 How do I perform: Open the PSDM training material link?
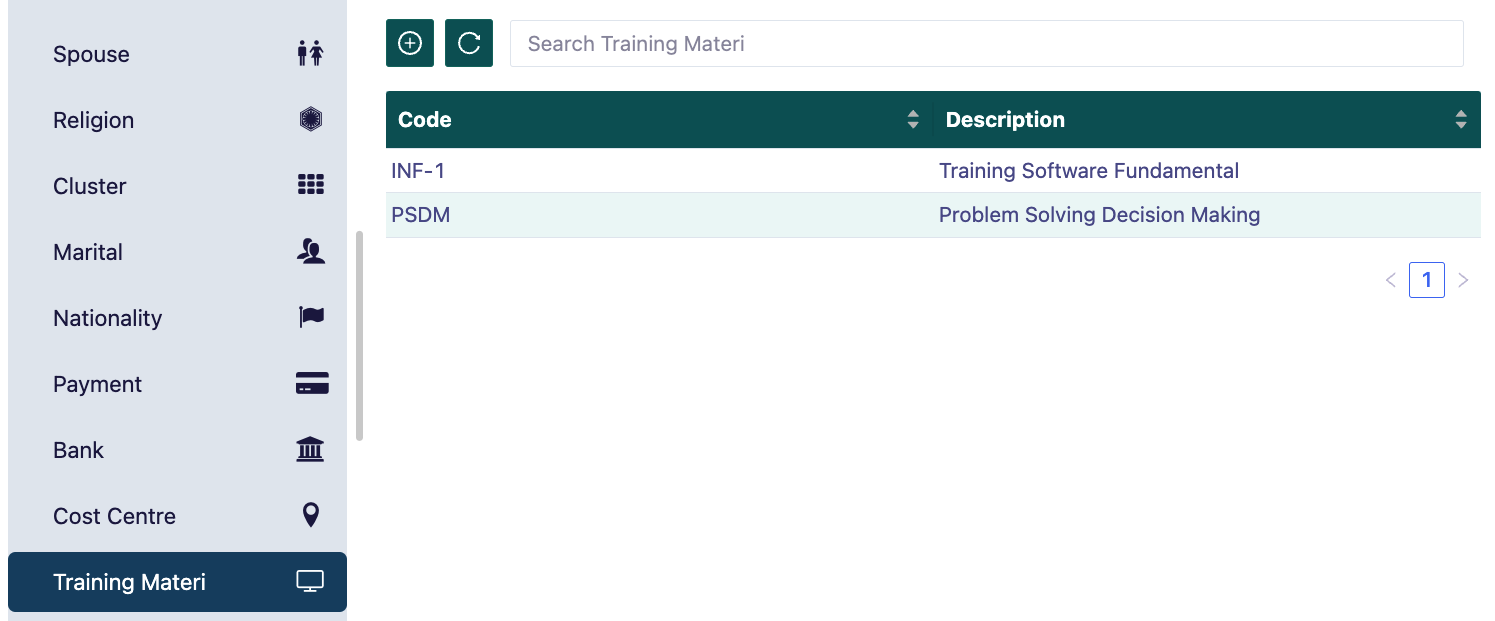420,214
